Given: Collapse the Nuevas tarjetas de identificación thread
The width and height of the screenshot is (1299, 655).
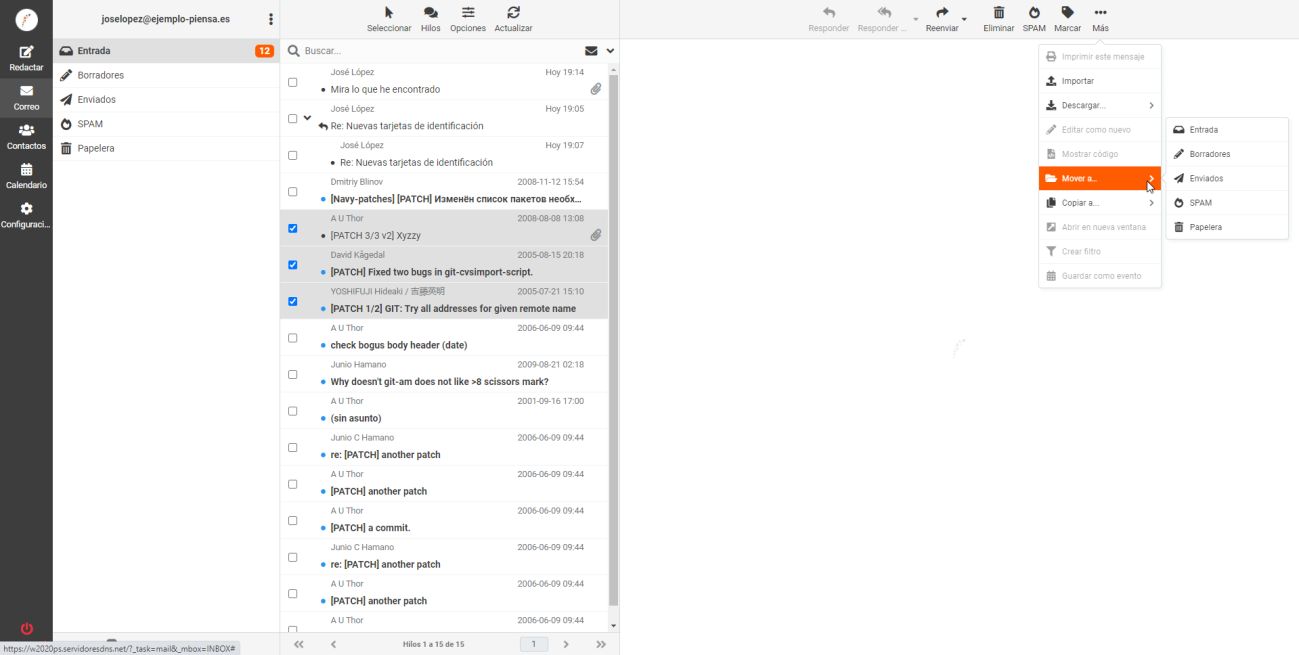Looking at the screenshot, I should click(307, 118).
